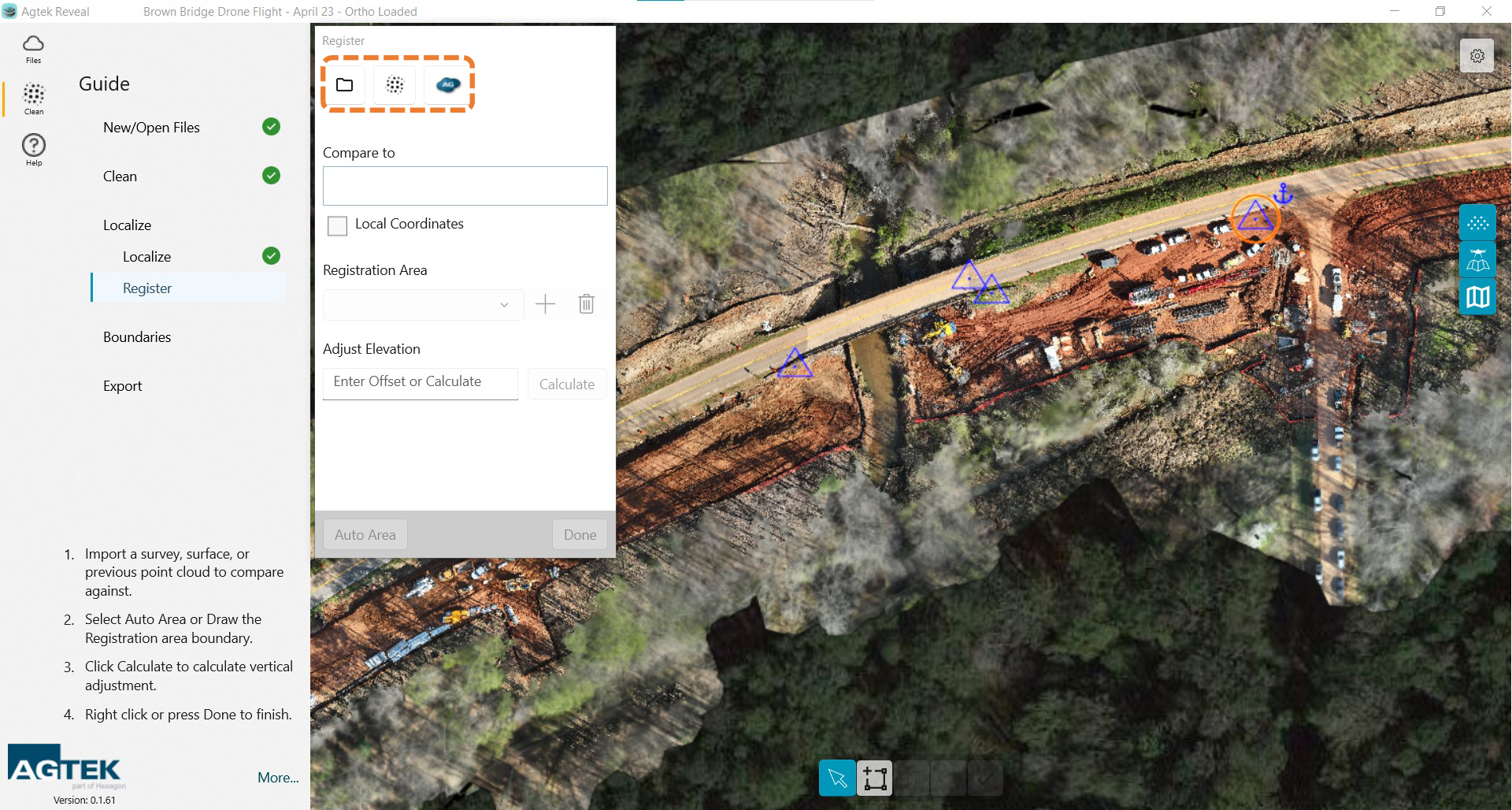Toggle the drone ortho layer view button

point(1477,260)
